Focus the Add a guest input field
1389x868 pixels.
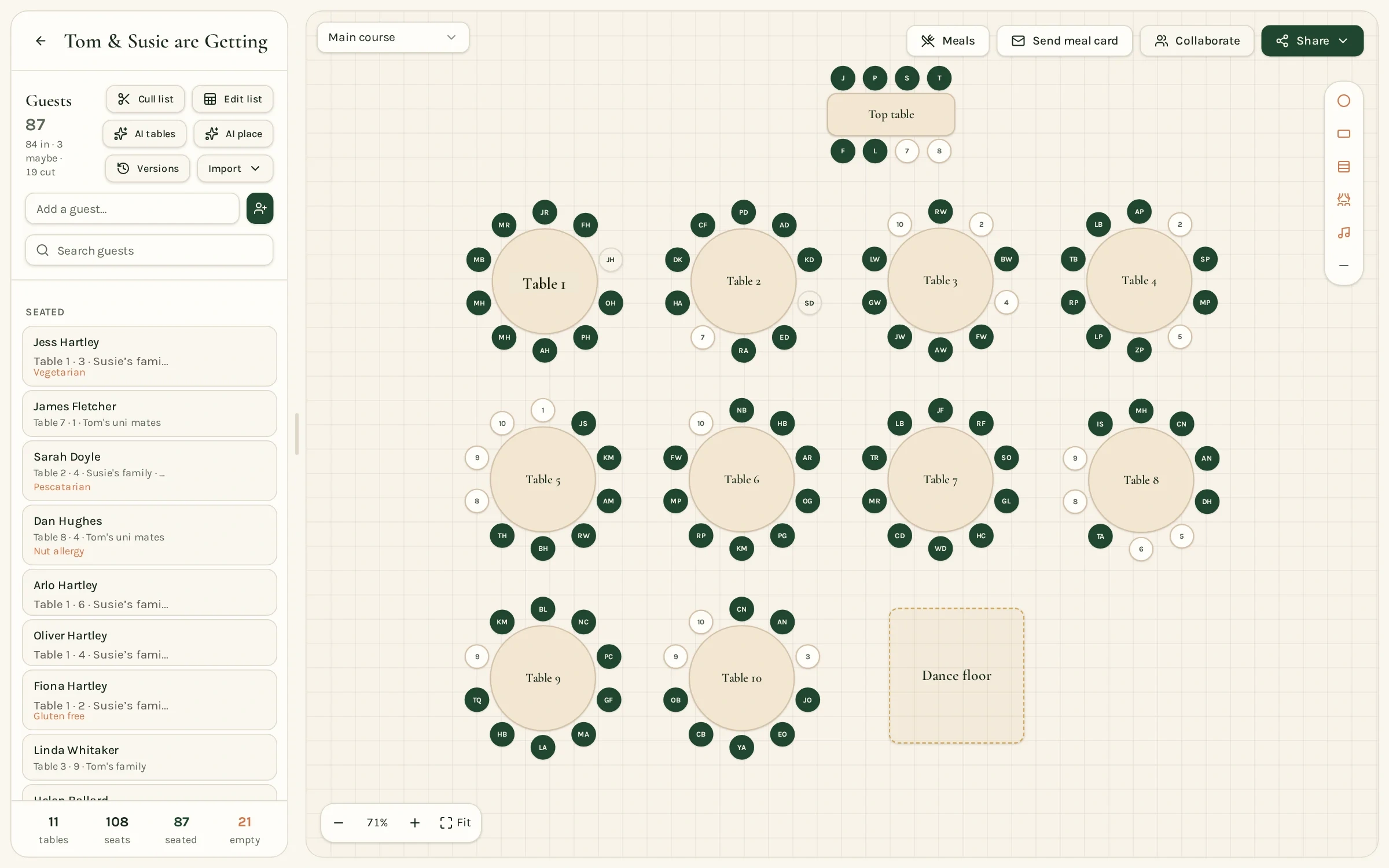click(x=132, y=208)
